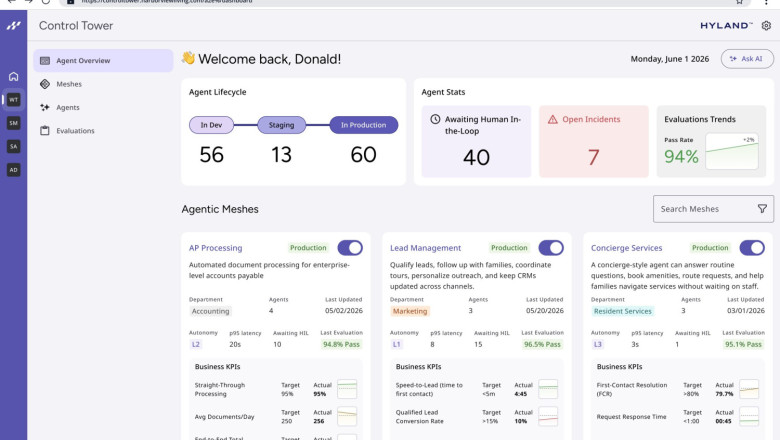This screenshot has width=780, height=440.
Task: Open First-Contact Resolution sparkline chart
Action: click(x=749, y=389)
